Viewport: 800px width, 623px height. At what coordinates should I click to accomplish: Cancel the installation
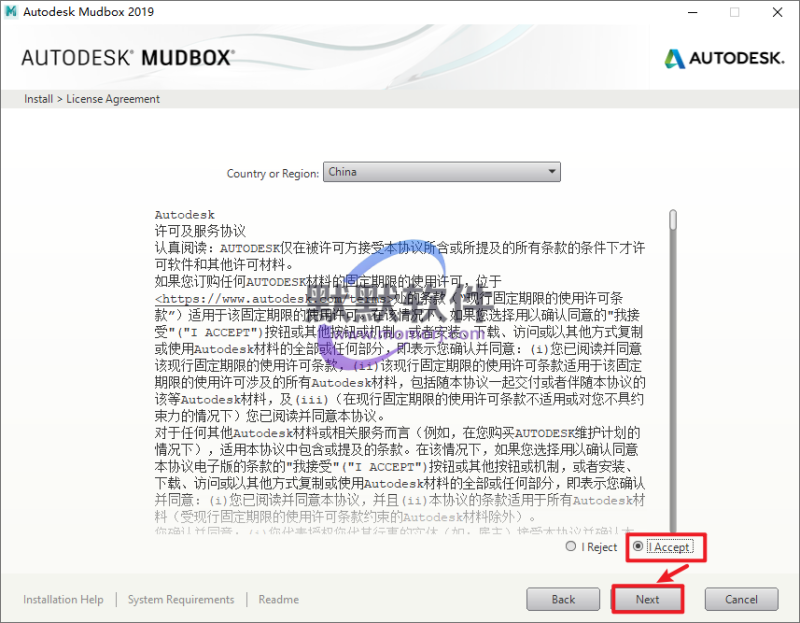[741, 599]
